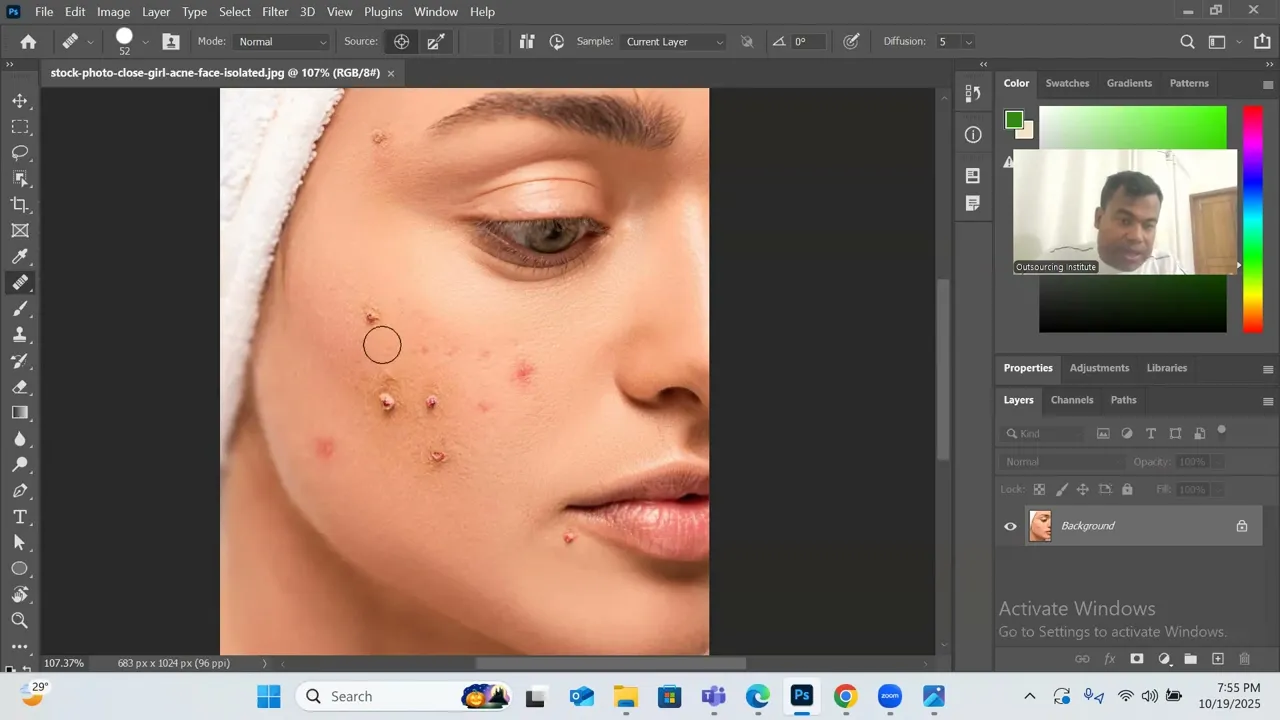Select the Move tool
1280x720 pixels.
click(19, 101)
